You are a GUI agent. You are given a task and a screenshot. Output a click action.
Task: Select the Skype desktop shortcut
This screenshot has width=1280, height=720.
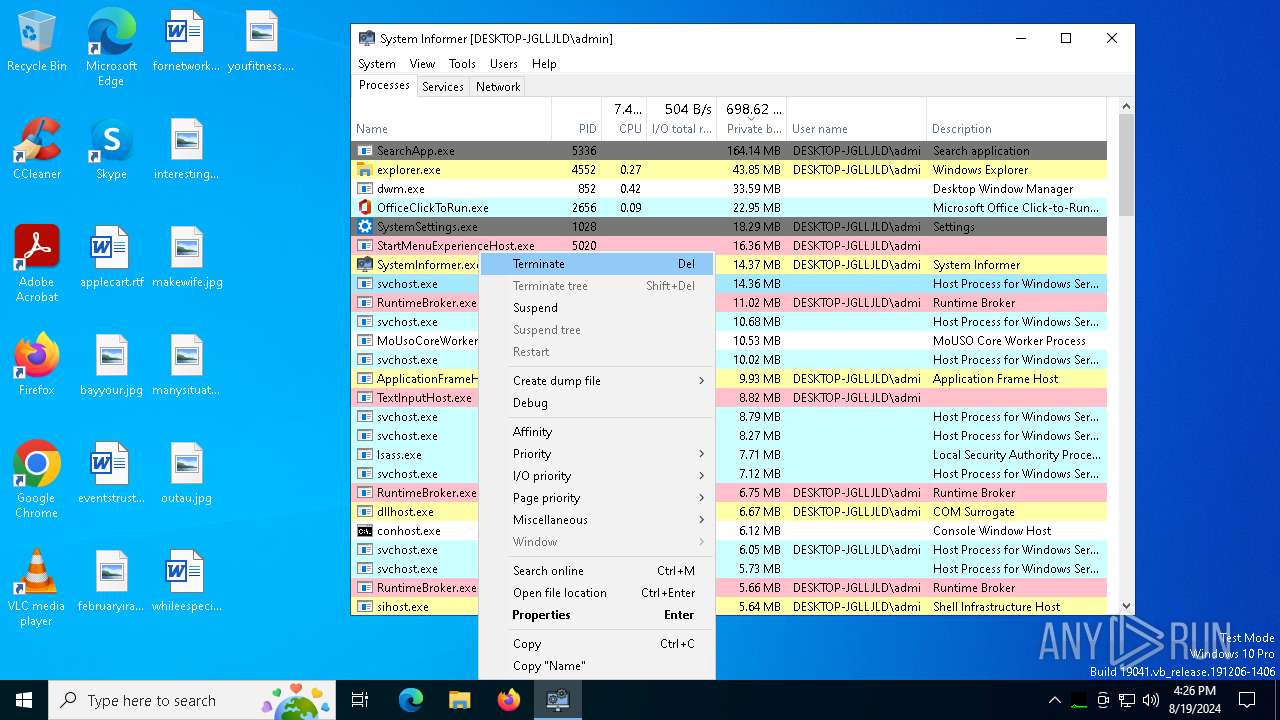111,149
